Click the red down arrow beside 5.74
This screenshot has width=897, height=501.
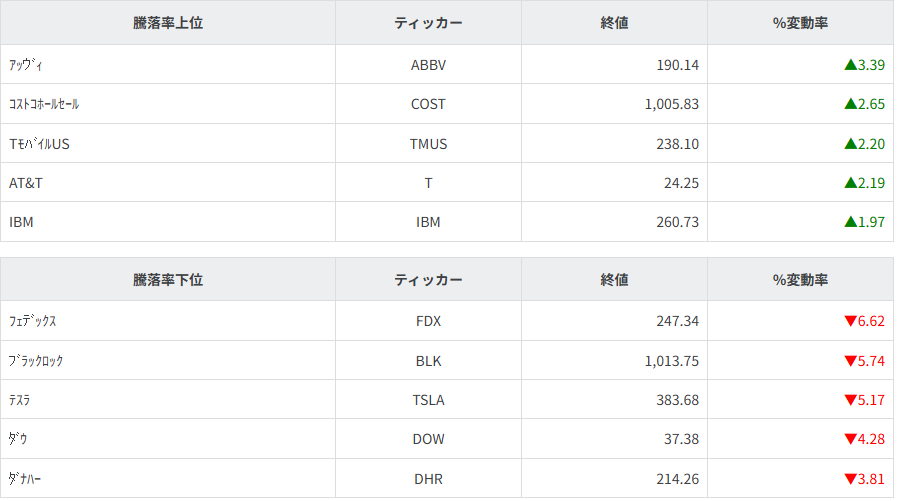coord(850,361)
